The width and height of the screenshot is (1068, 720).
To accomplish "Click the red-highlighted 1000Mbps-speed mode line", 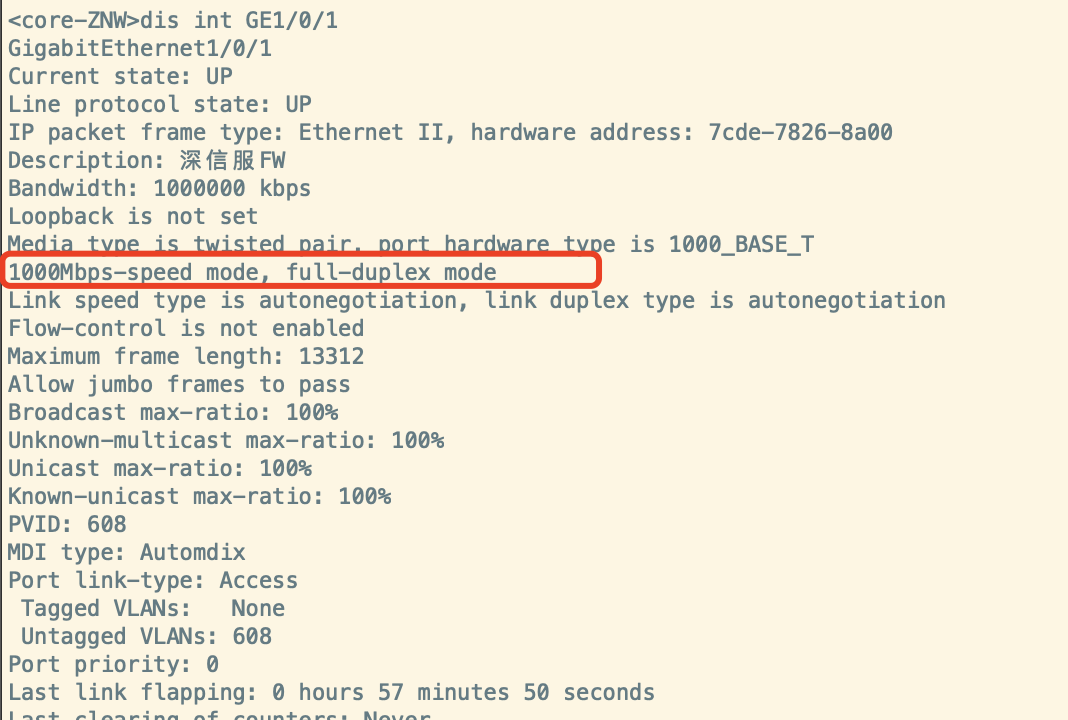I will point(252,272).
